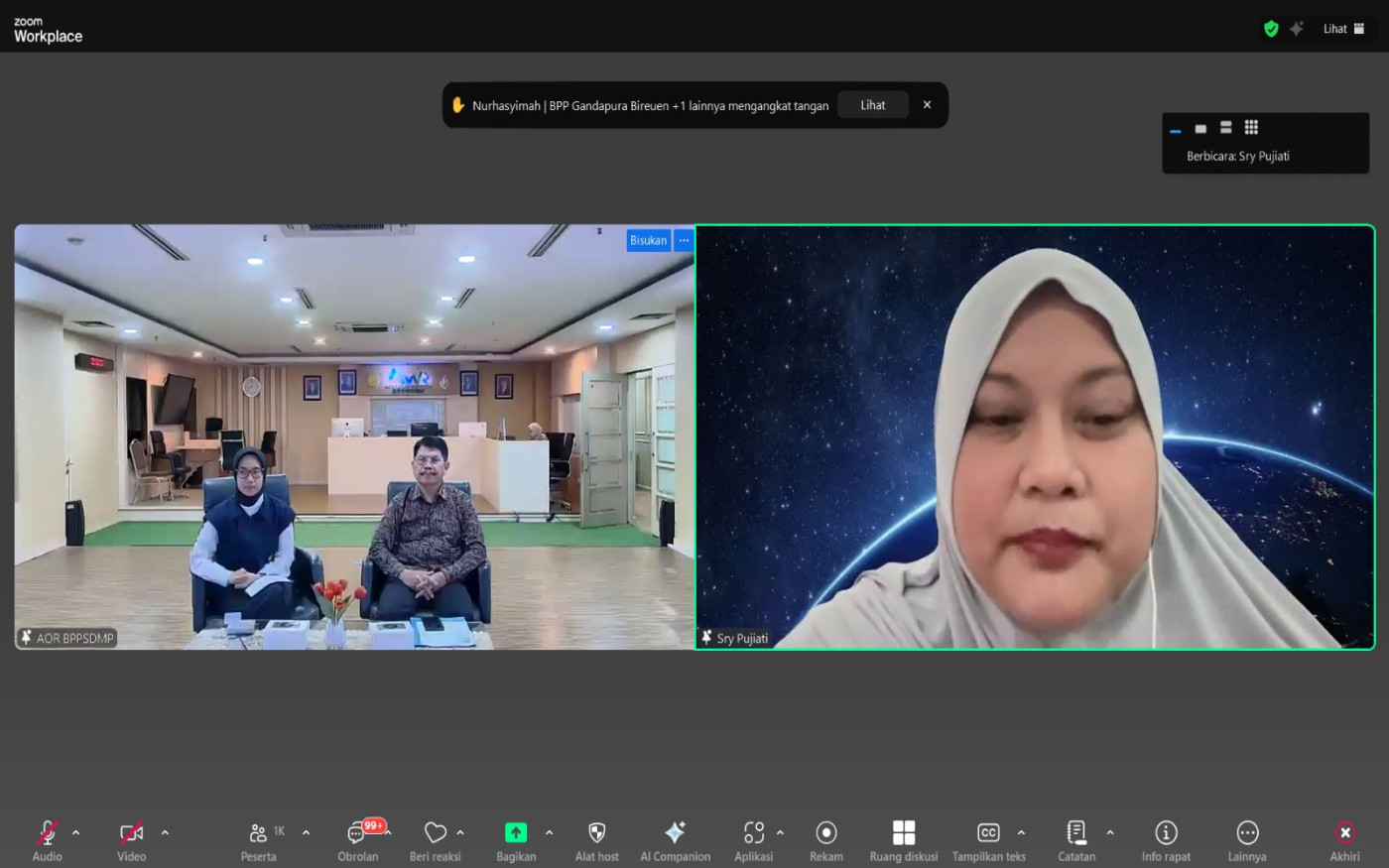Launch the AI Companion
Screen dimensions: 1389x868
(x=675, y=839)
